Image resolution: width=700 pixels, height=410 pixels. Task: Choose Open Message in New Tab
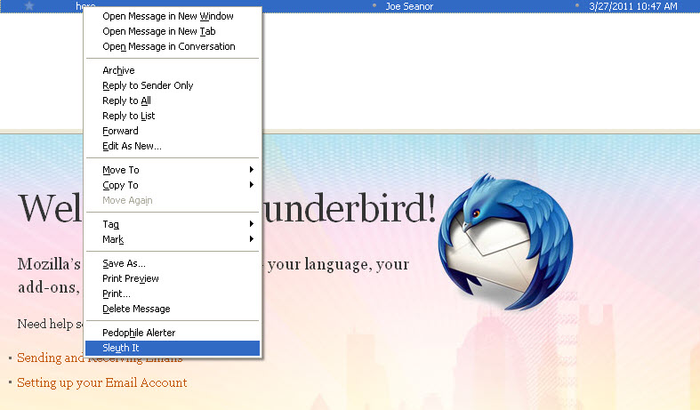172,32
